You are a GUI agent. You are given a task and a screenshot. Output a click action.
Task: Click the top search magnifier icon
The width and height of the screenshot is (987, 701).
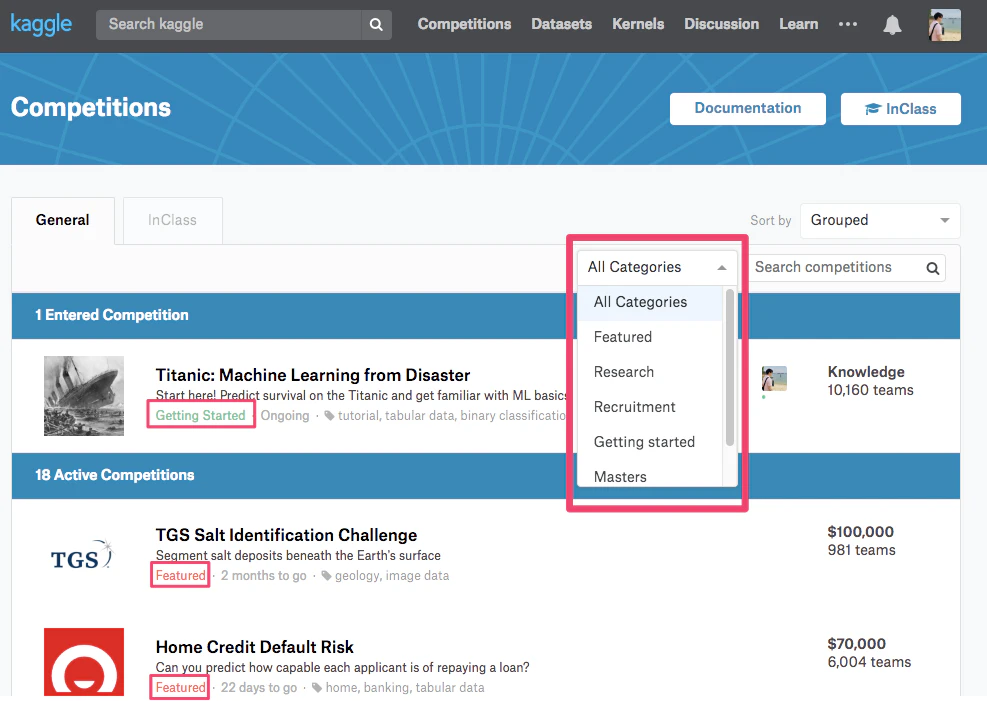(x=376, y=25)
